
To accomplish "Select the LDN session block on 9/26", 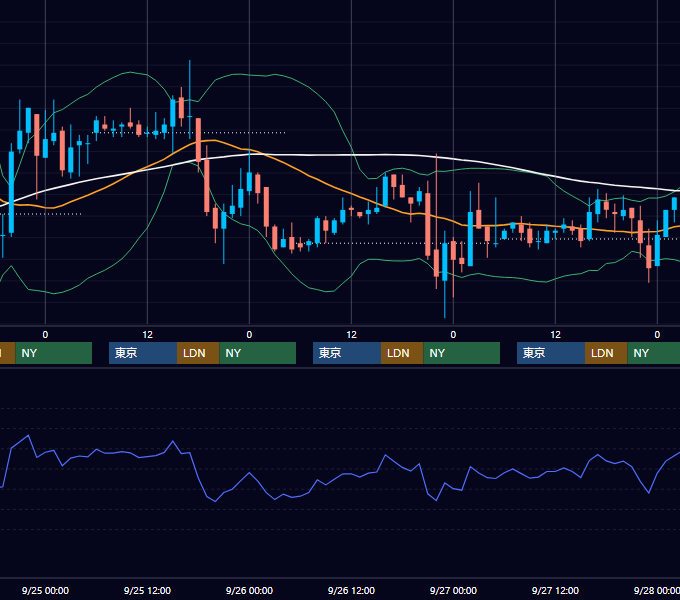I will 402,353.
